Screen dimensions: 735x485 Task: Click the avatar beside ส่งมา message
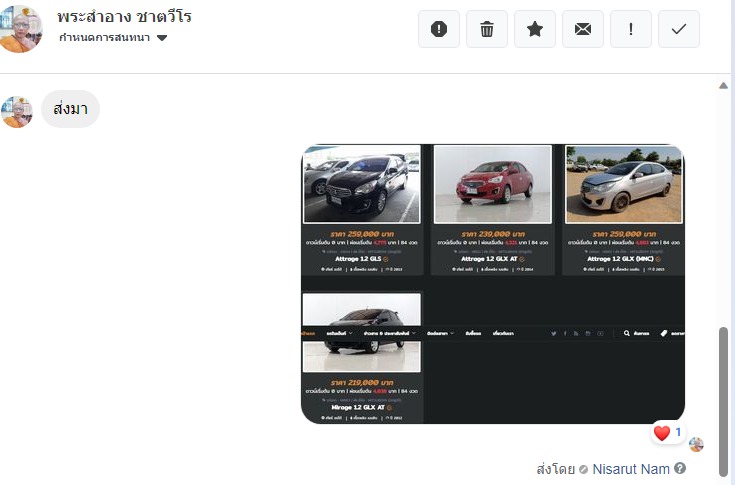[16, 112]
